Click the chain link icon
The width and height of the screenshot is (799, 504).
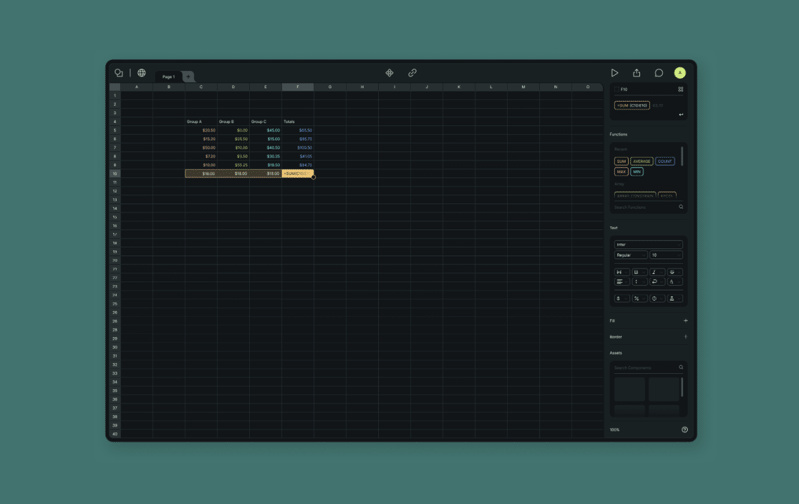click(x=412, y=73)
